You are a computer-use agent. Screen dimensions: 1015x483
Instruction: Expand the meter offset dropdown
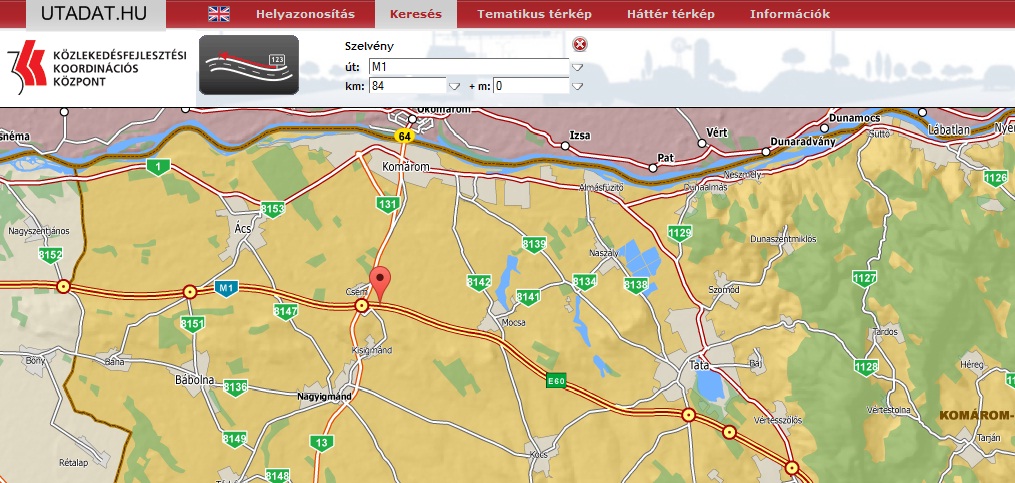577,87
